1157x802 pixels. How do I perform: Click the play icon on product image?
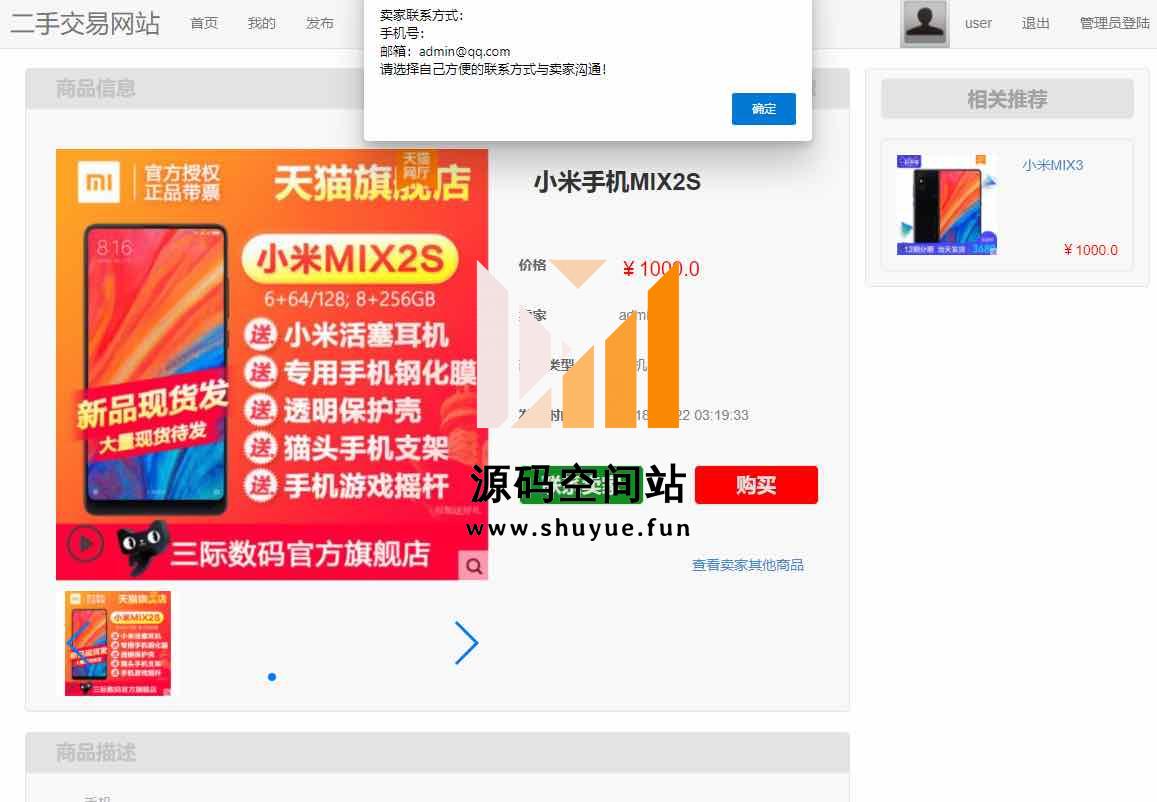[85, 545]
